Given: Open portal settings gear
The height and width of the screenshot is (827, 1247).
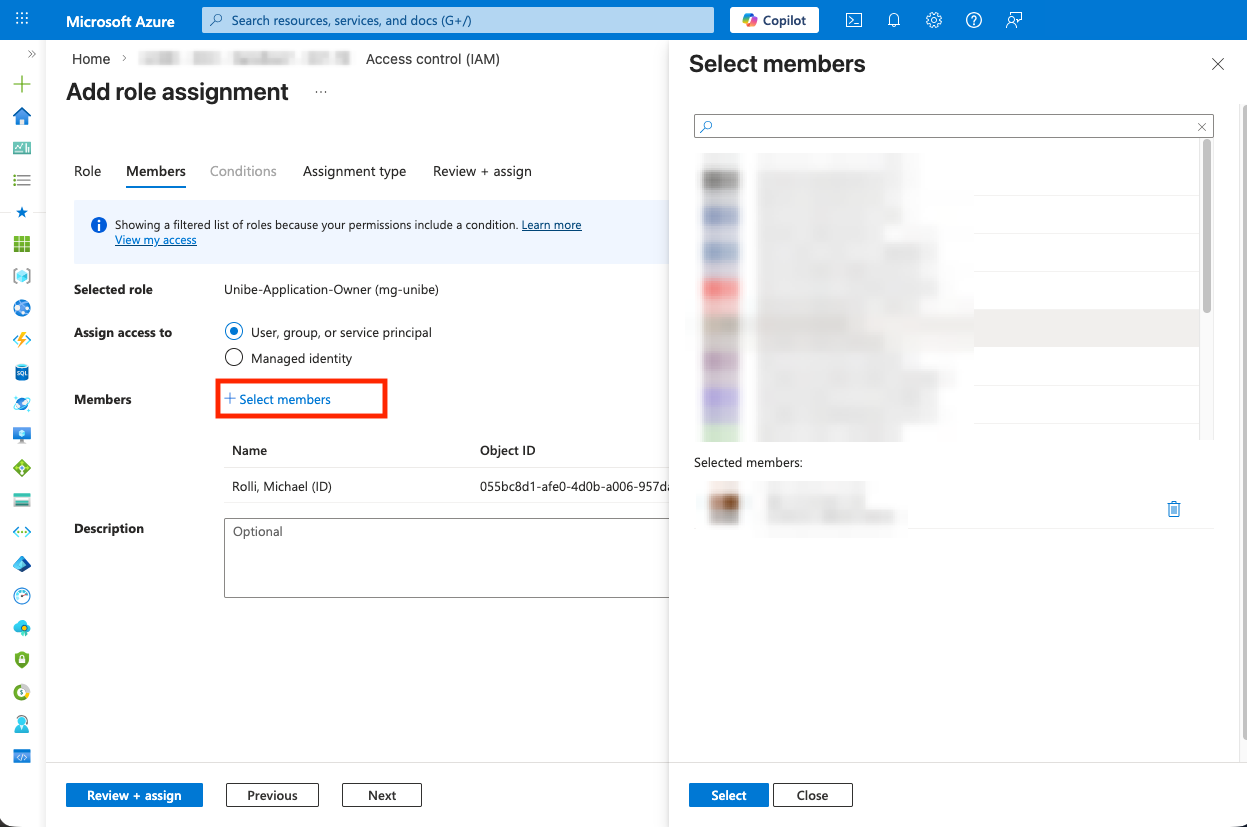Looking at the screenshot, I should pyautogui.click(x=934, y=20).
